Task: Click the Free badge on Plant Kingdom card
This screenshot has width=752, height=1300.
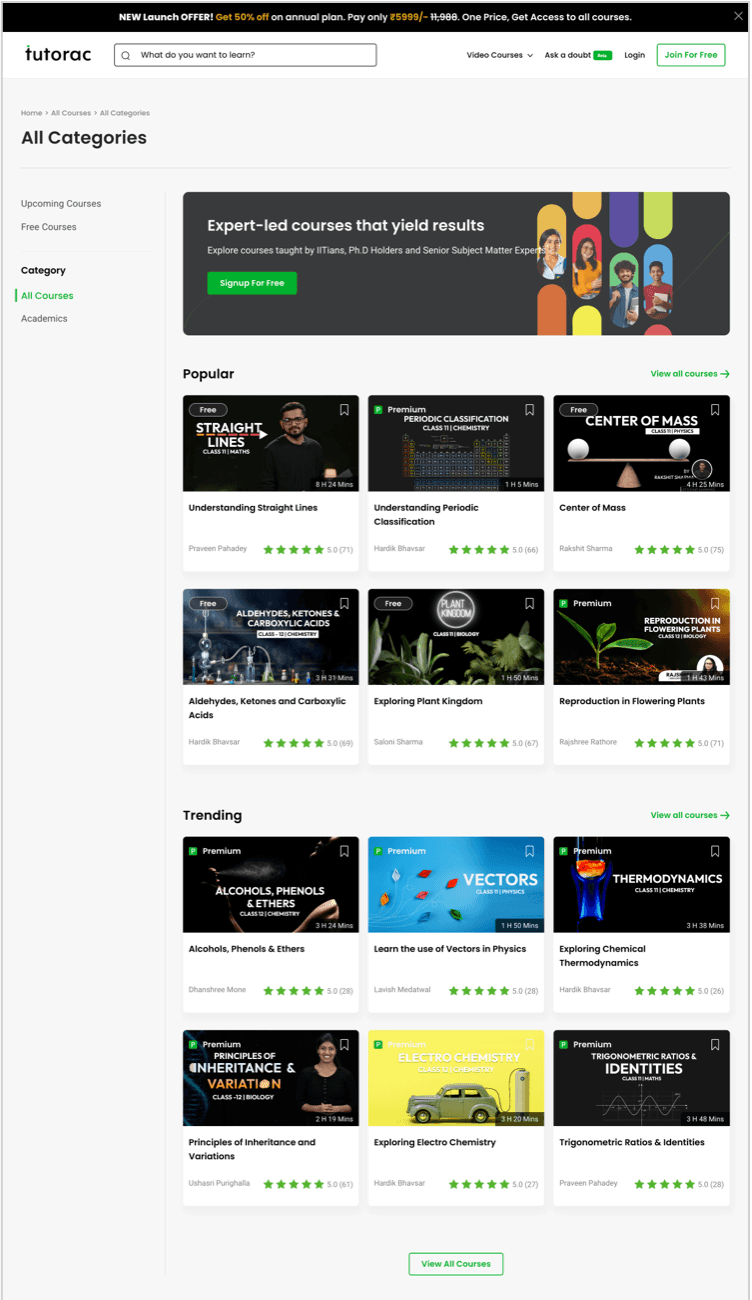Action: (x=393, y=604)
